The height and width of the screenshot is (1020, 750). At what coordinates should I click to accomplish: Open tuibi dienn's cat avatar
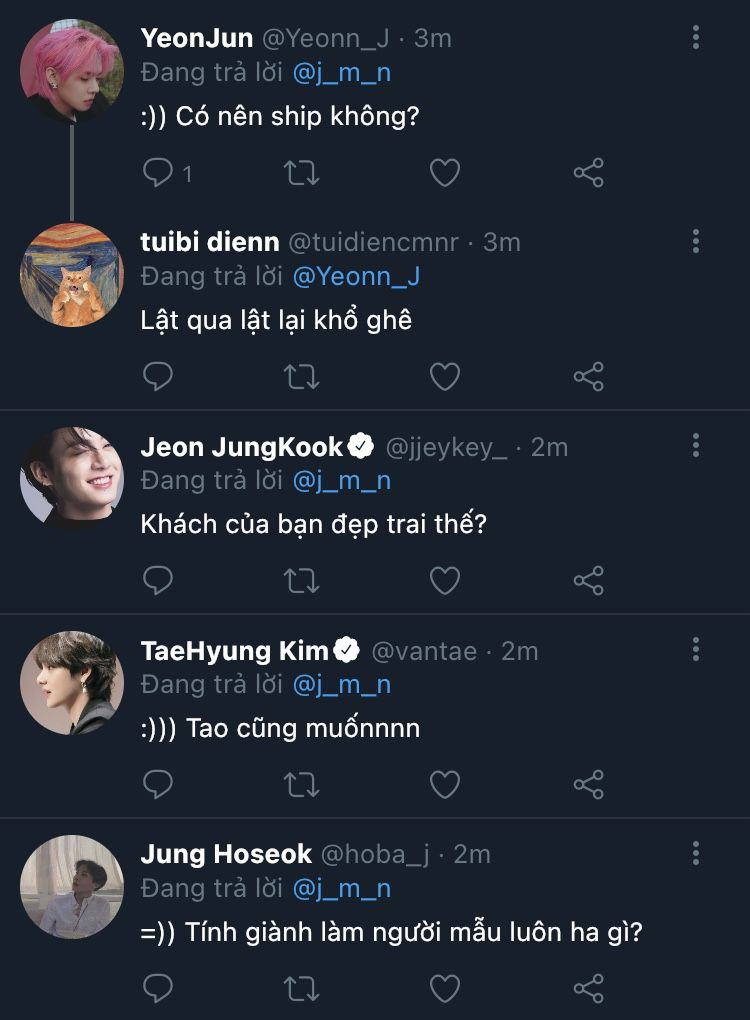(x=72, y=274)
